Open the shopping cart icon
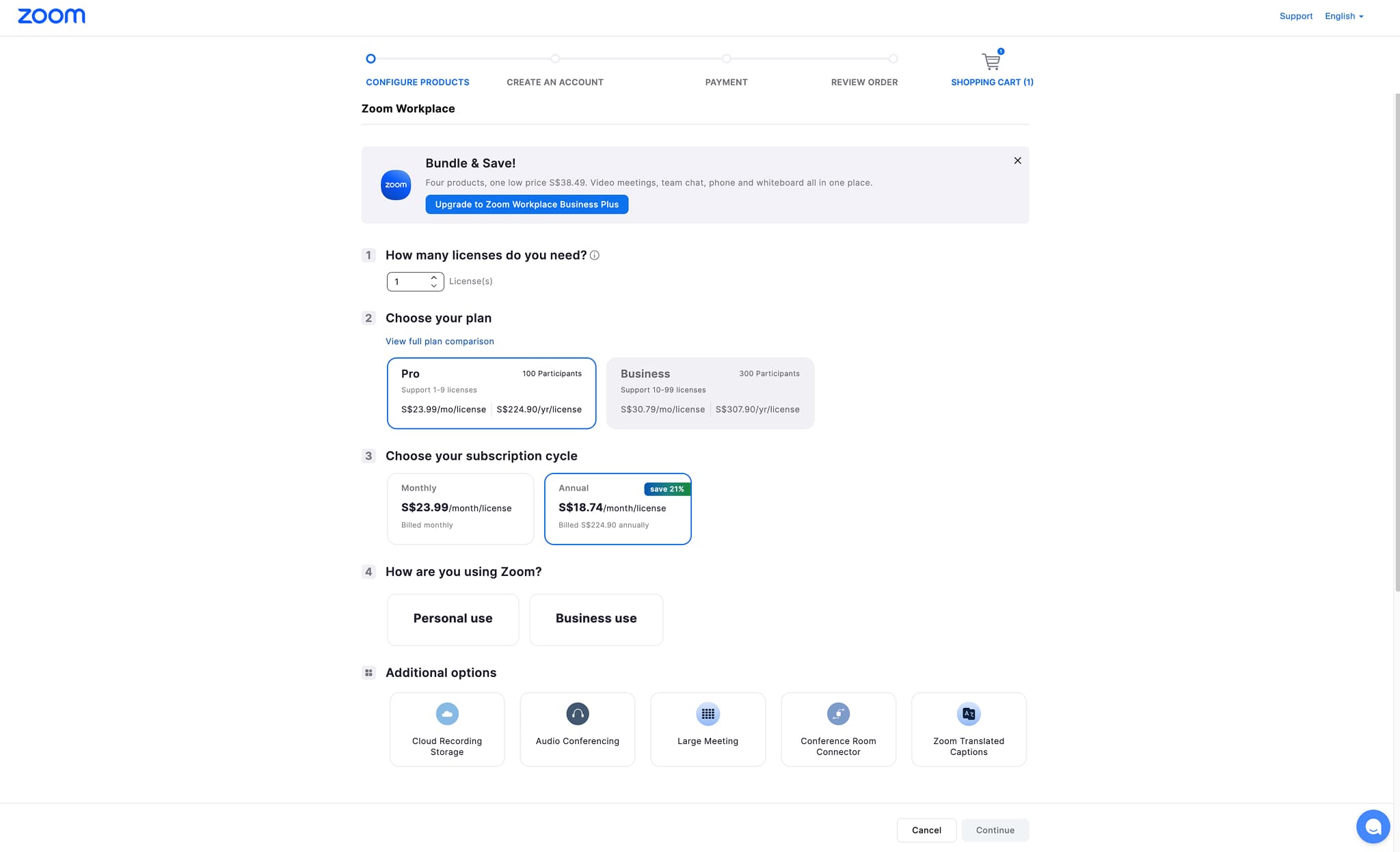Viewport: 1400px width, 852px height. [991, 61]
